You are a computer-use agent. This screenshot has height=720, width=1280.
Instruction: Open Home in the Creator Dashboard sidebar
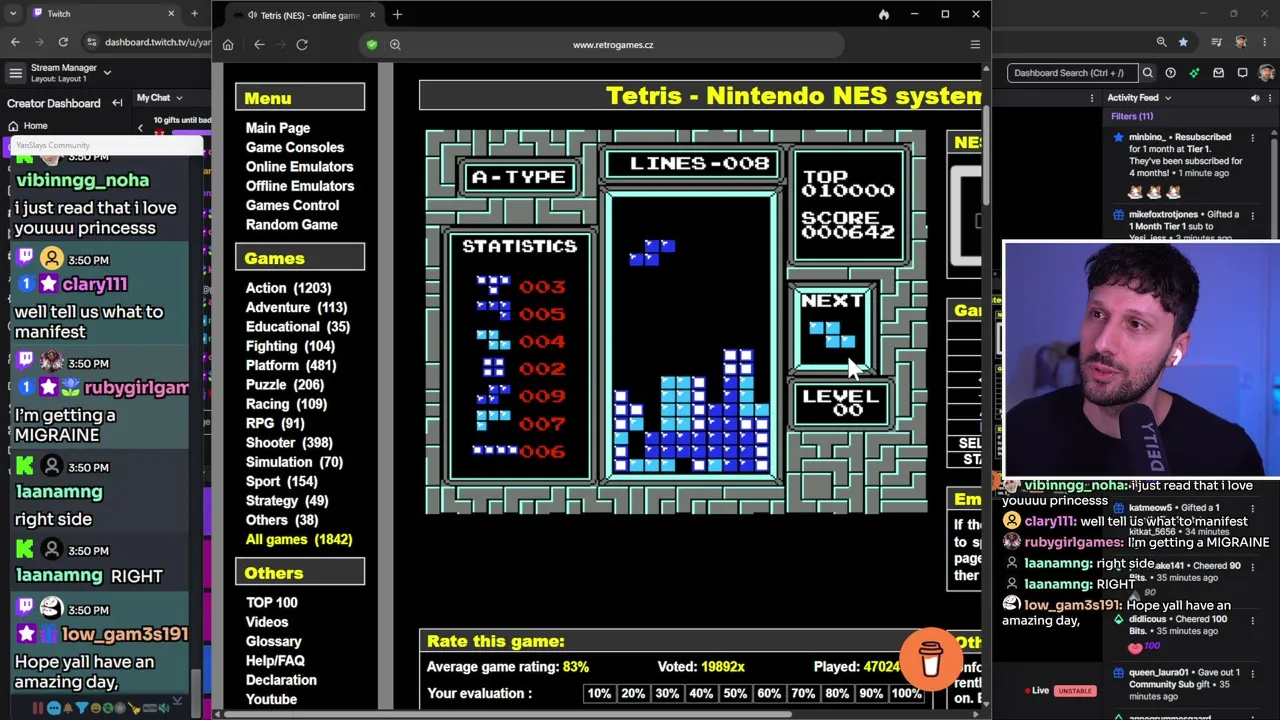(x=35, y=126)
